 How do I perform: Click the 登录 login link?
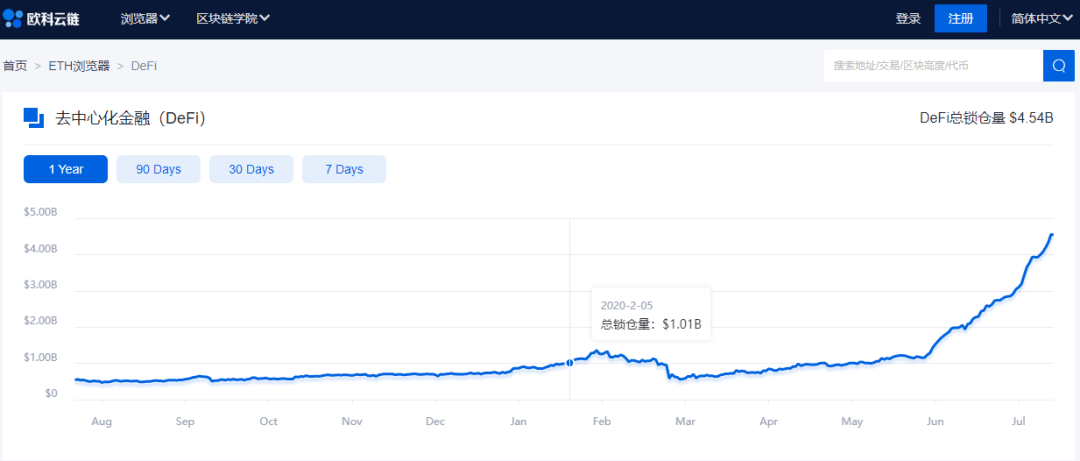click(x=908, y=18)
